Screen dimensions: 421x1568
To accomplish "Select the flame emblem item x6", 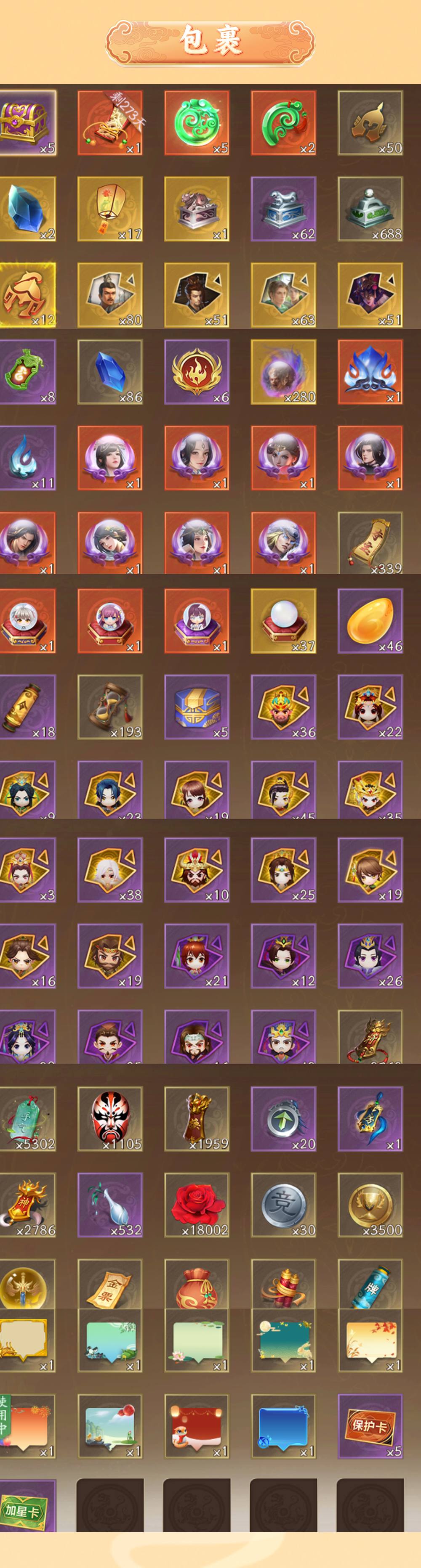I will 197,372.
